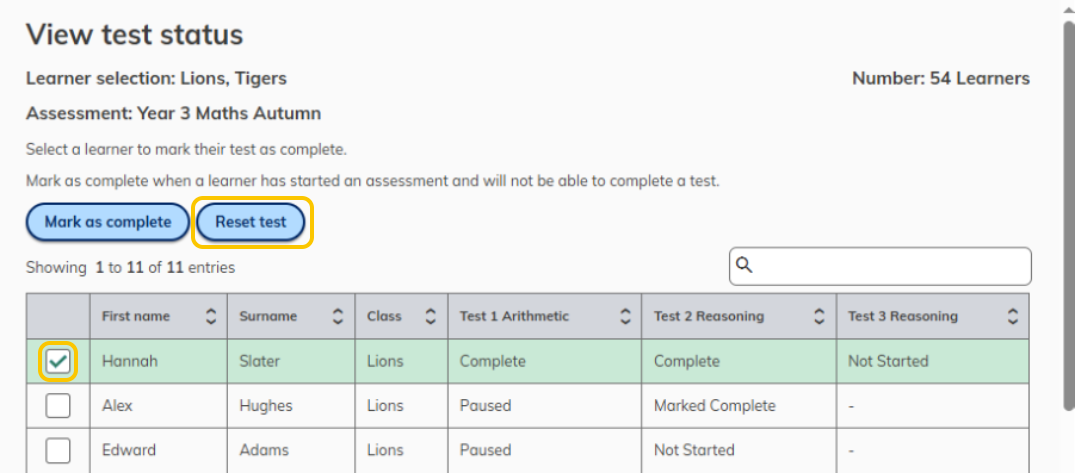Click Edward's Paused Test 1 cell
The width and height of the screenshot is (1075, 473).
pos(544,450)
